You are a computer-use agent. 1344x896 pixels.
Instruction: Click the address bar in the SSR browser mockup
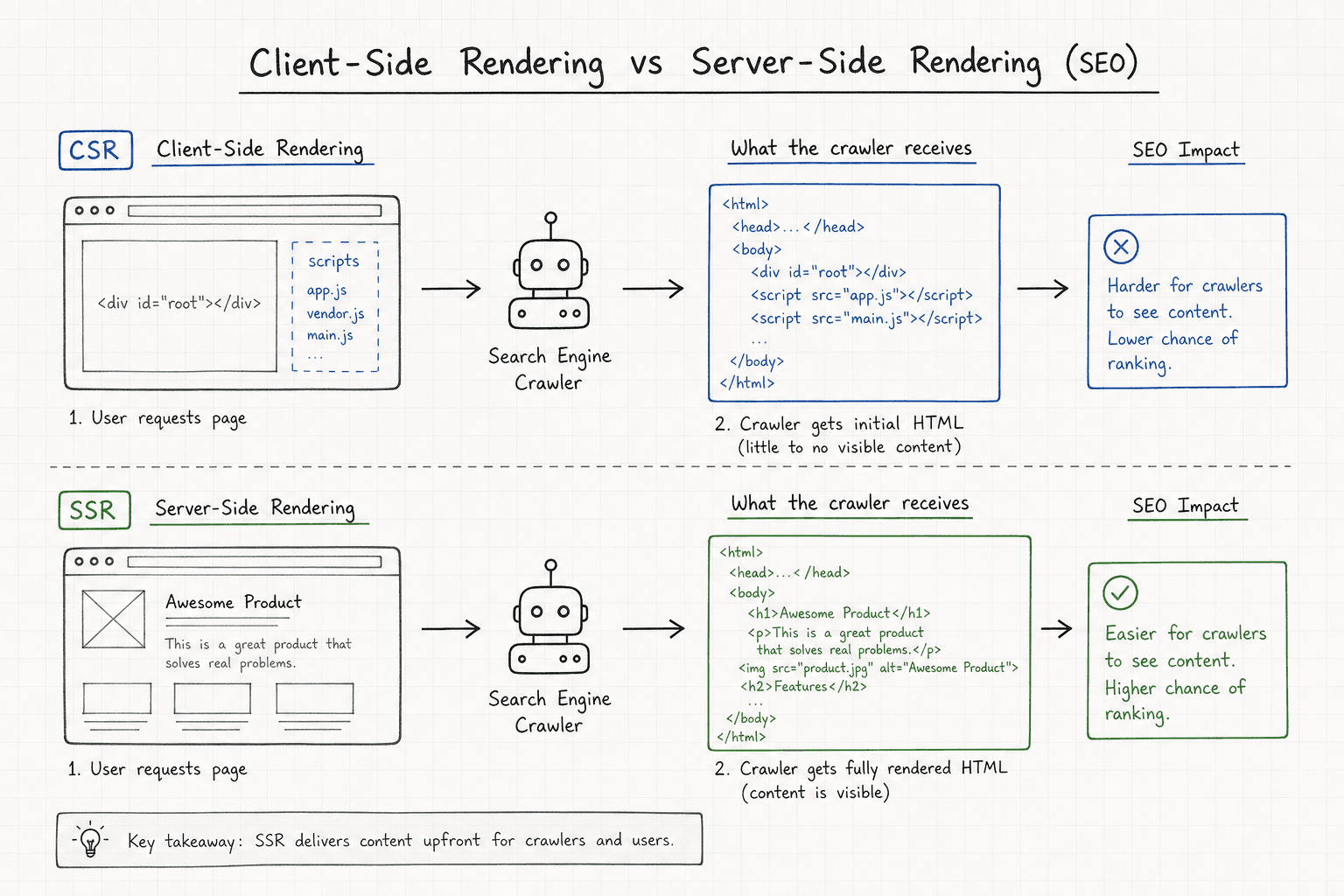[255, 562]
